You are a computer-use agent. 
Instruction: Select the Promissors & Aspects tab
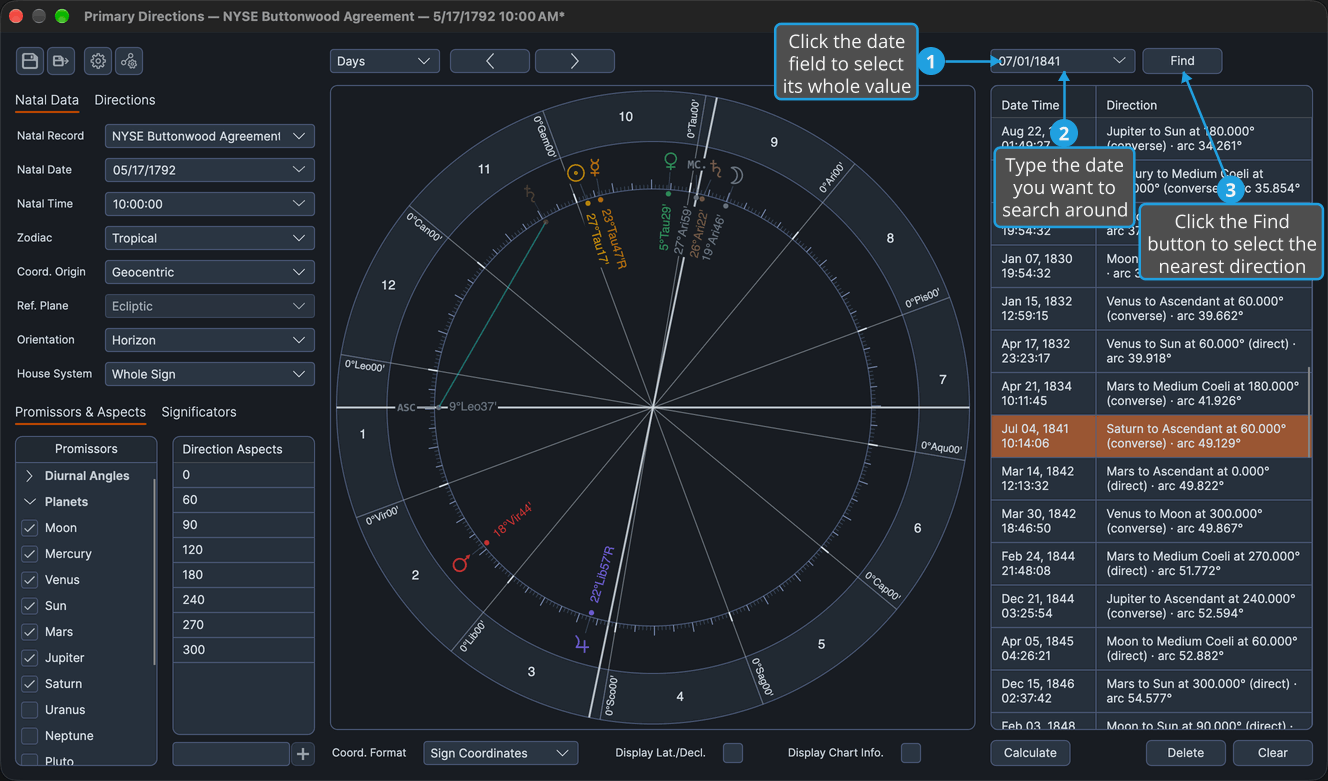click(80, 412)
